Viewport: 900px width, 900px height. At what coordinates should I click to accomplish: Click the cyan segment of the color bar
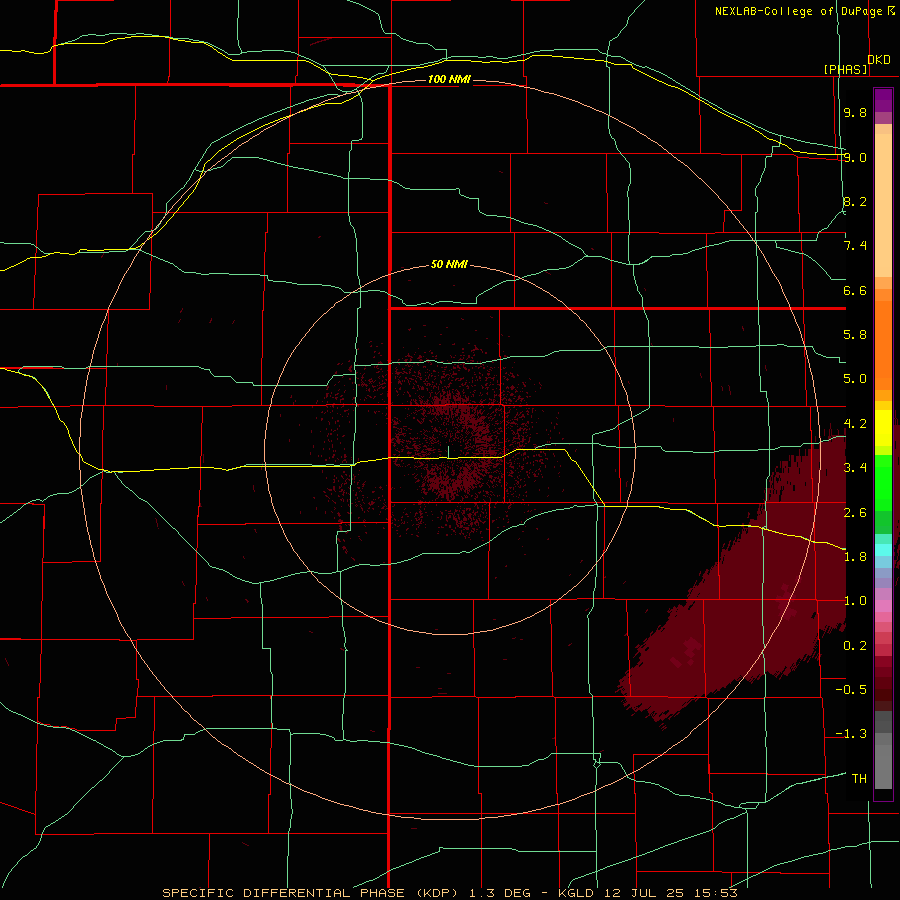coord(883,550)
